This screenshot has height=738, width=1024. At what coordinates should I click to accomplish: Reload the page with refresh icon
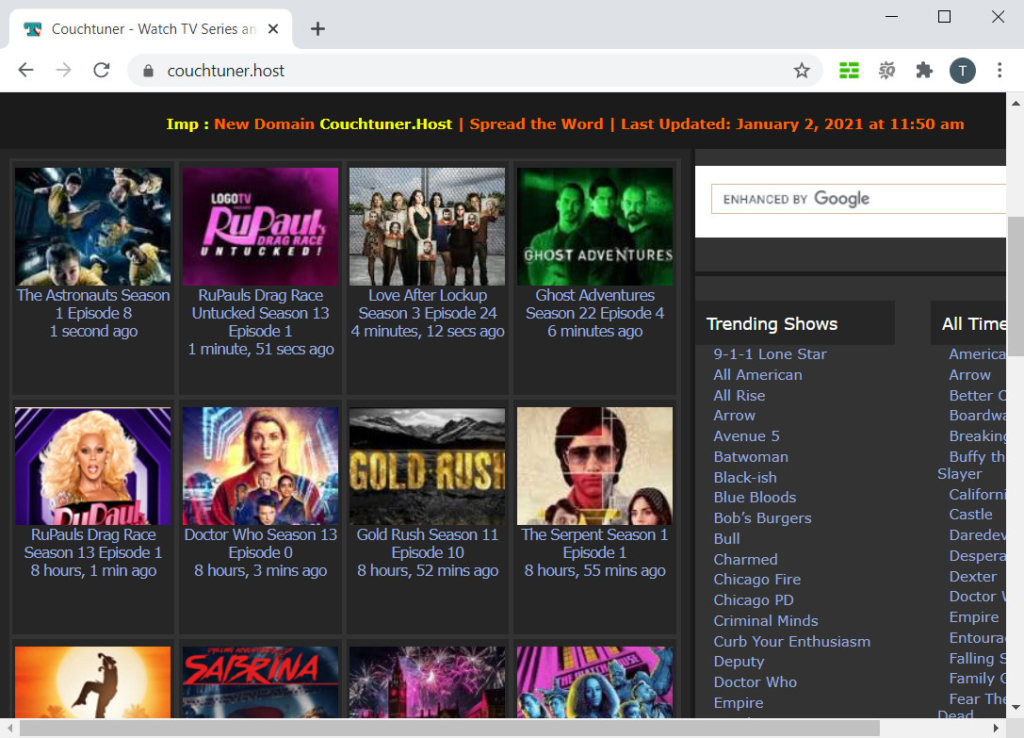point(101,71)
